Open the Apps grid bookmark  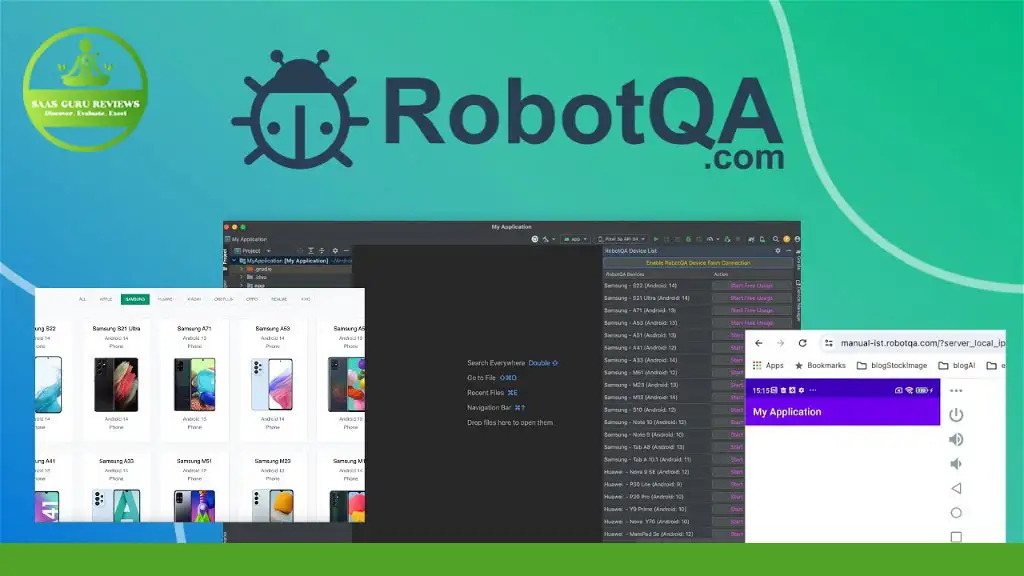point(768,365)
